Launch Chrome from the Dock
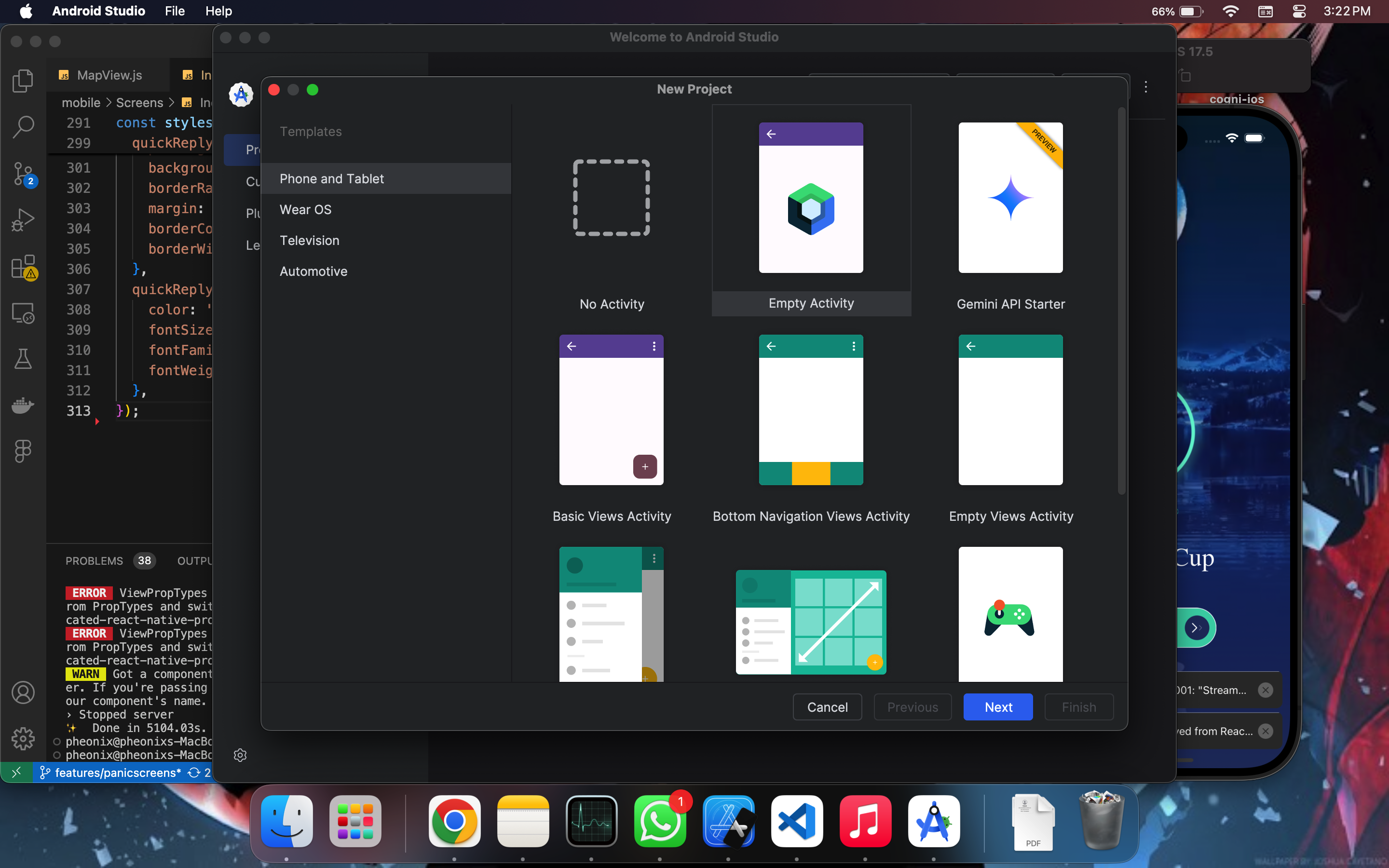The height and width of the screenshot is (868, 1389). [x=454, y=821]
